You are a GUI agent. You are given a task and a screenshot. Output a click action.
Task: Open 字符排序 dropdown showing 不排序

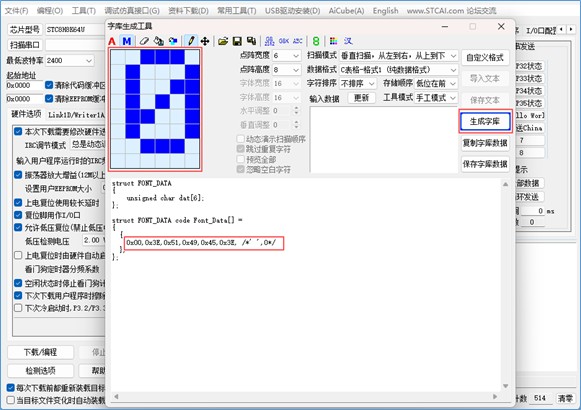(358, 83)
